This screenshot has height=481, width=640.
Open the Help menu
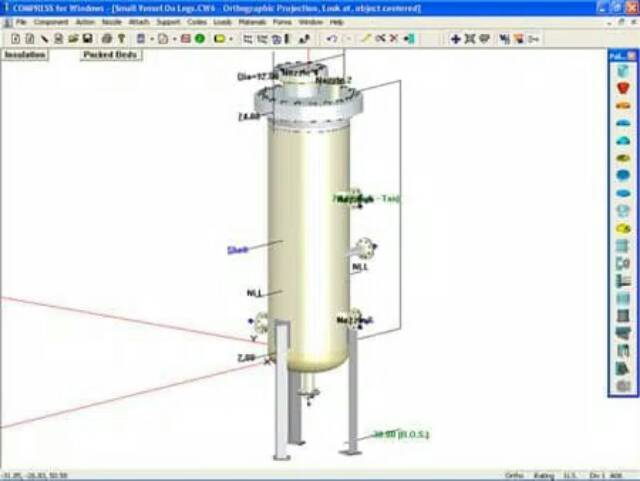point(336,22)
